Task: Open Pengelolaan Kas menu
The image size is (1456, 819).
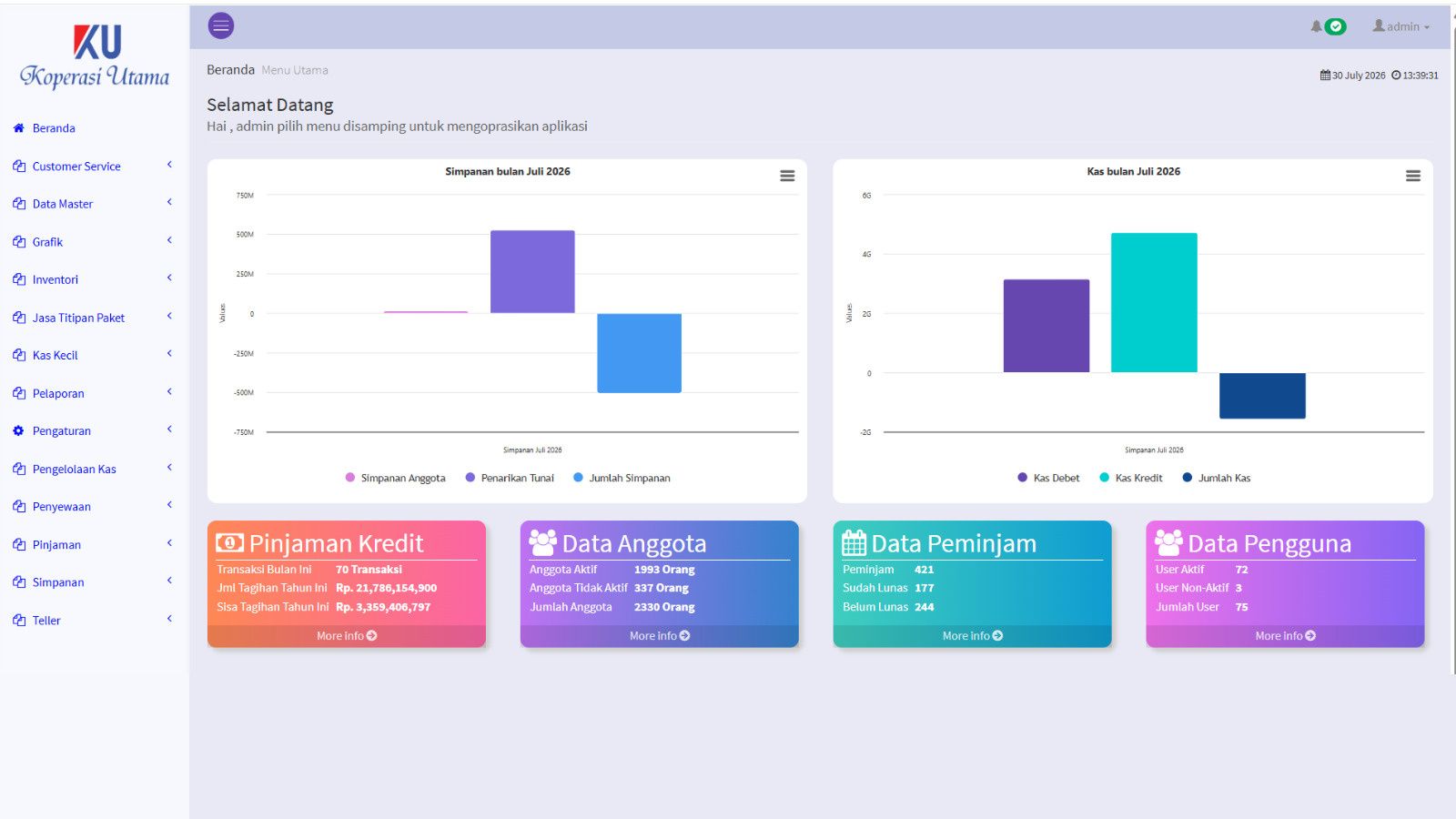Action: tap(93, 470)
